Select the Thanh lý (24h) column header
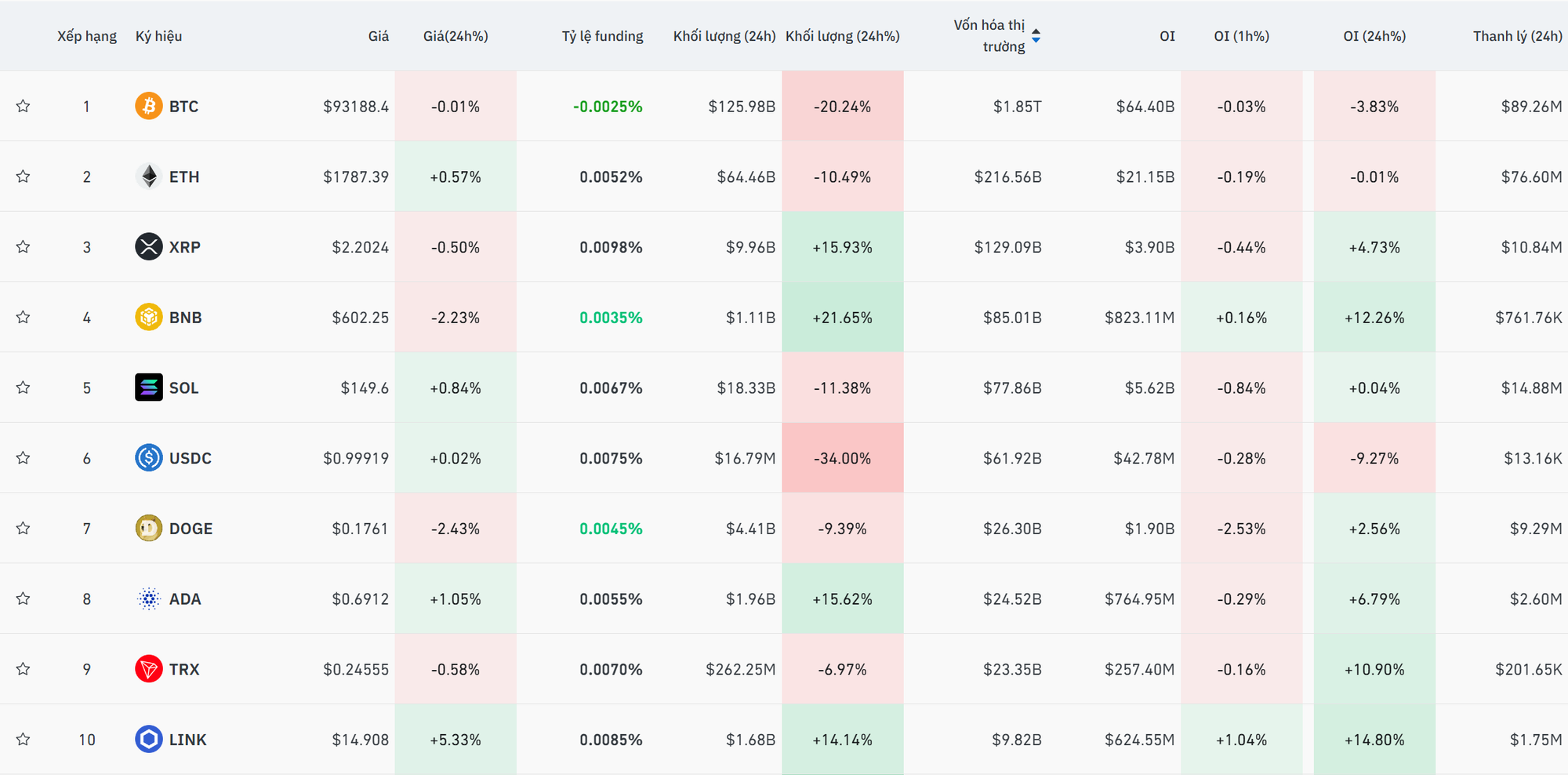 [x=1517, y=36]
